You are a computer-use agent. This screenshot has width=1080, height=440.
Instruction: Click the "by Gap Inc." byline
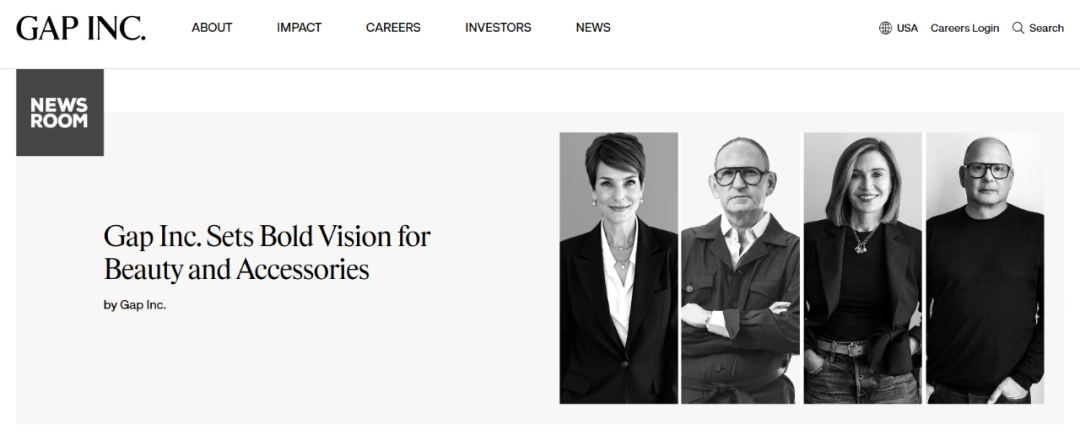click(134, 305)
